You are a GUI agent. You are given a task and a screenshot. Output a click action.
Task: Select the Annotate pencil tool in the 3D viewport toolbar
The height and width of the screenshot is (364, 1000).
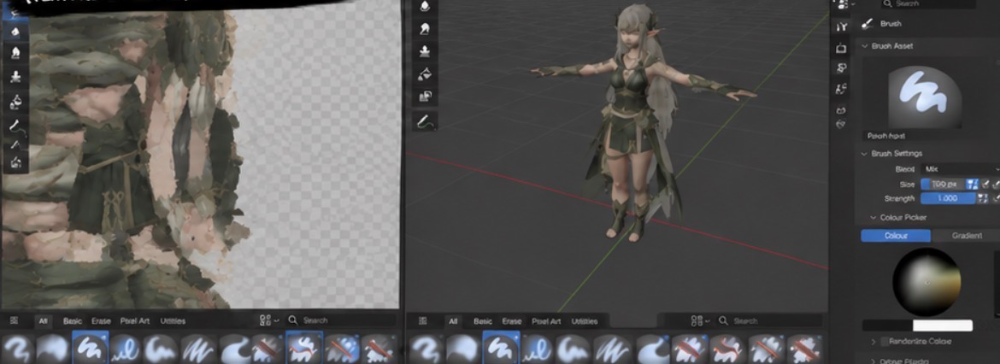click(425, 120)
